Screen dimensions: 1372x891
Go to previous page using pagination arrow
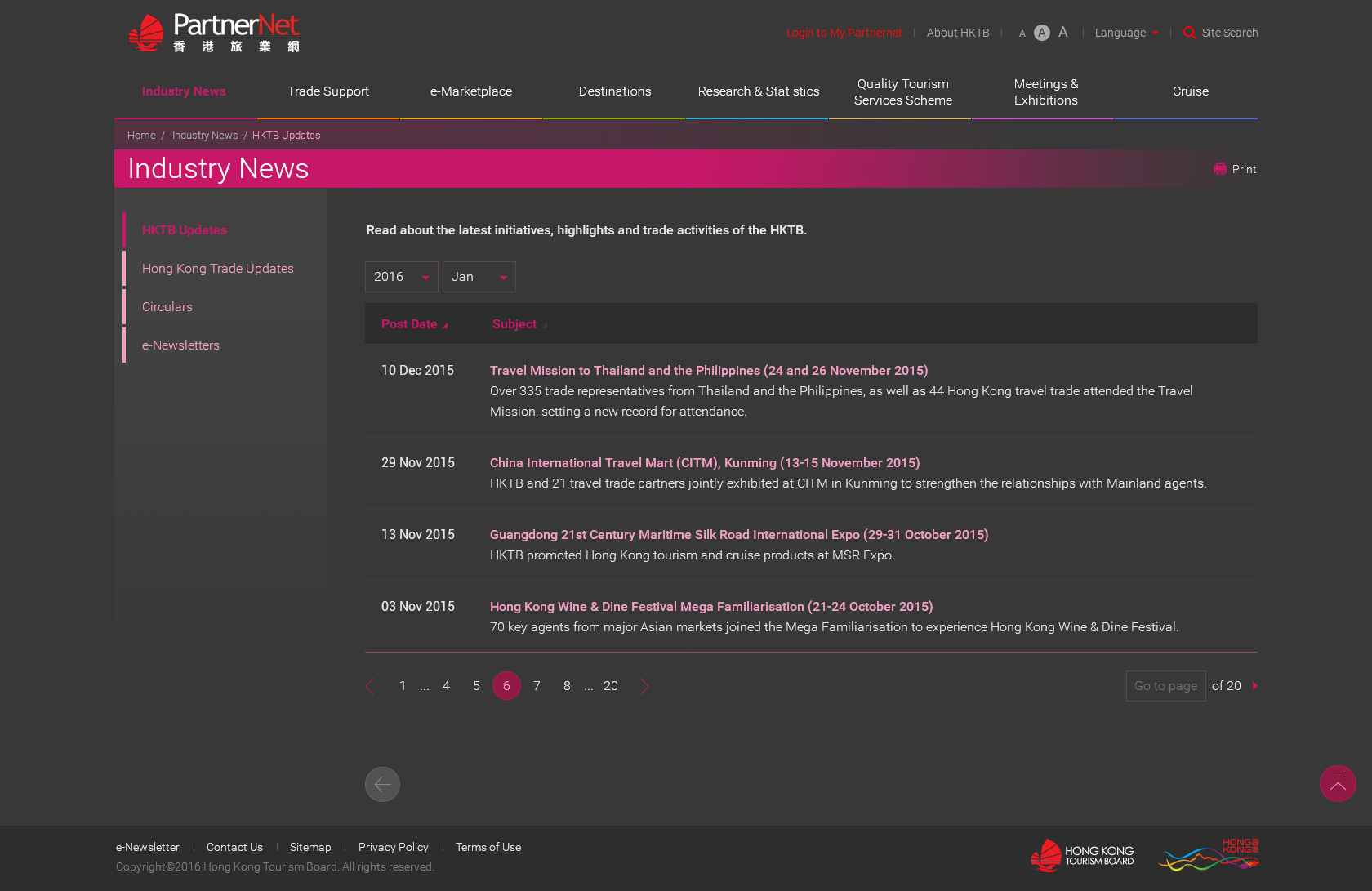pyautogui.click(x=370, y=686)
